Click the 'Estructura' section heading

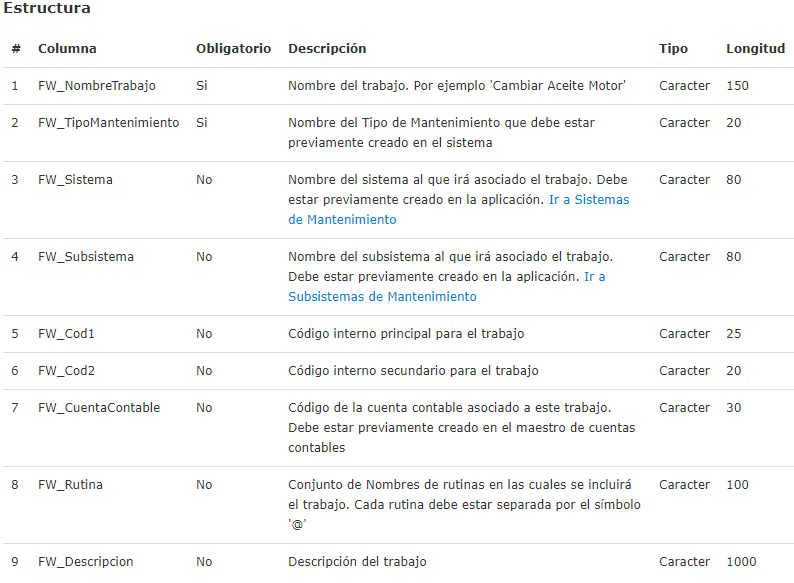(46, 9)
